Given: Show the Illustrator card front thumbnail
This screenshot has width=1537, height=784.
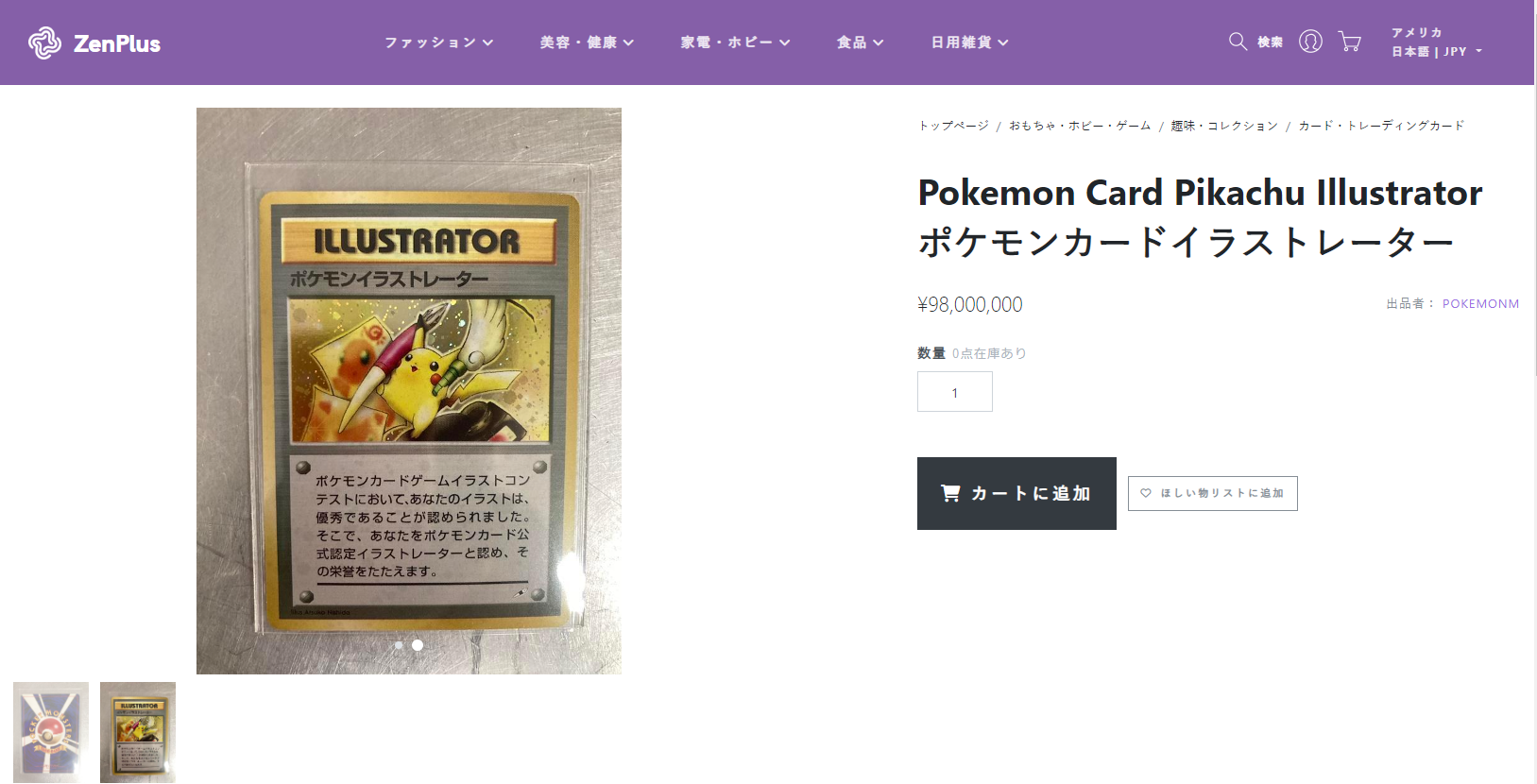Looking at the screenshot, I should [138, 732].
